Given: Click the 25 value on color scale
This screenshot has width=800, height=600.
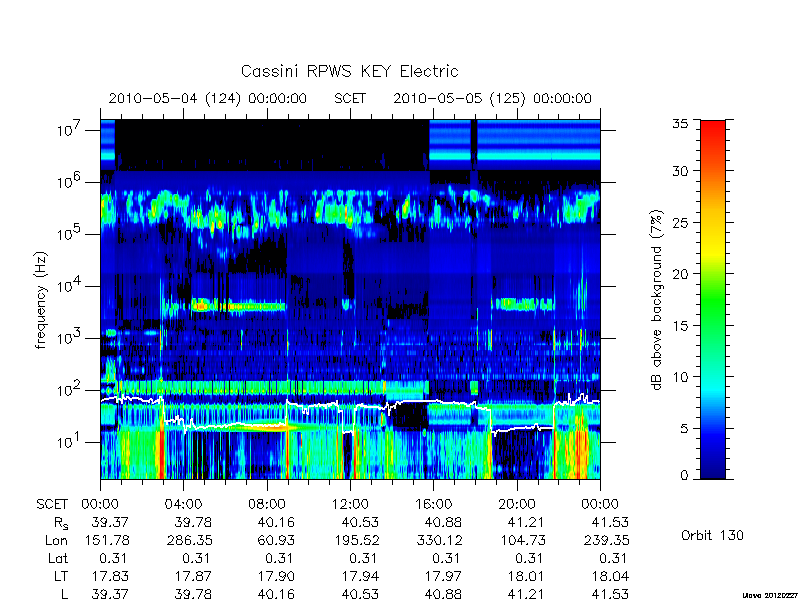Looking at the screenshot, I should [x=680, y=222].
